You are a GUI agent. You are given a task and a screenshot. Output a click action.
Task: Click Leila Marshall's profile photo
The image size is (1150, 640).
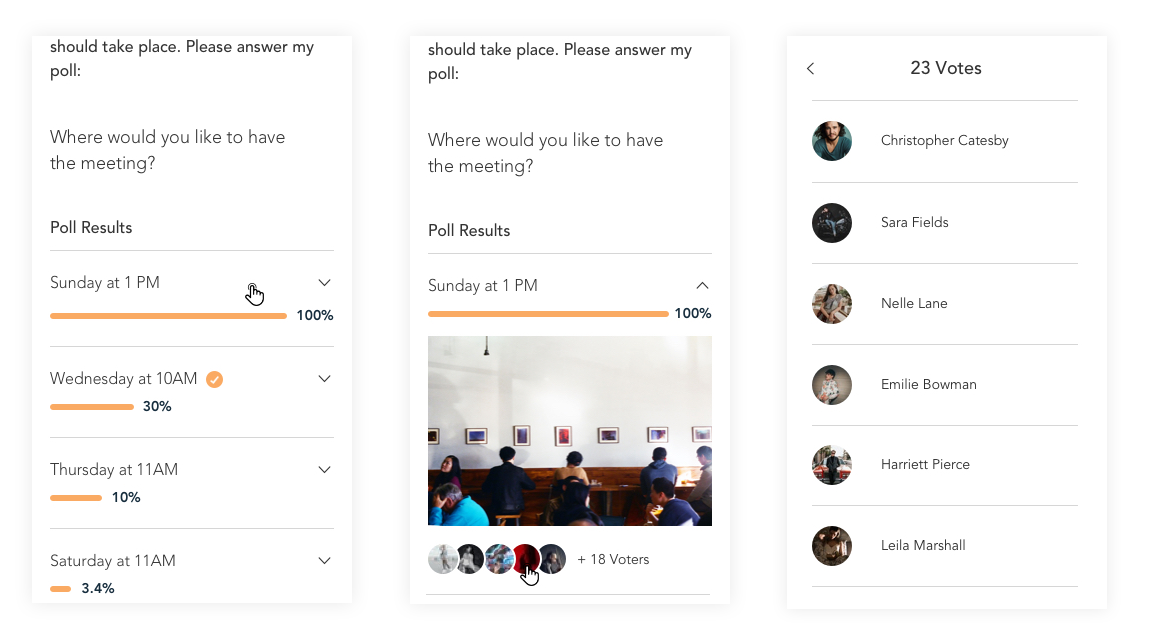click(832, 546)
